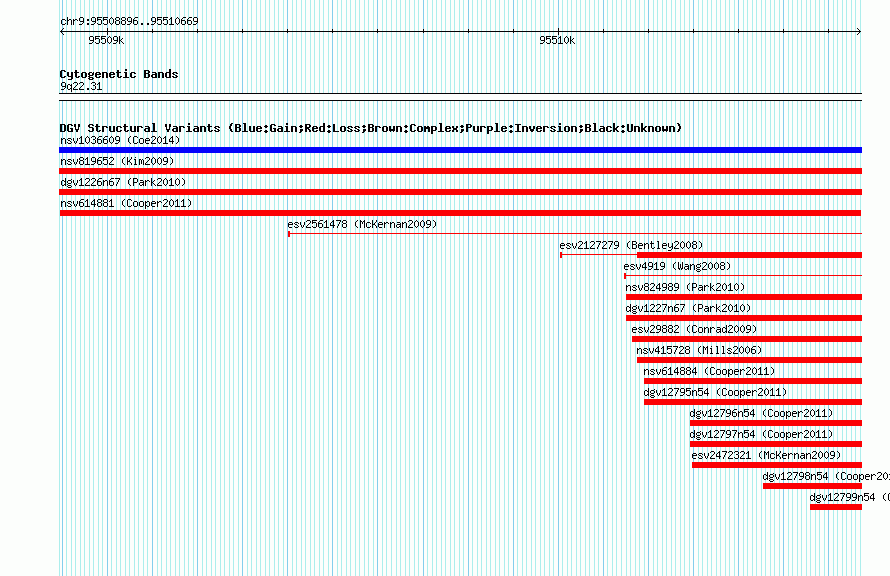This screenshot has height=576, width=890.
Task: Click the red bar under dgv12798n54
Action: 812,486
